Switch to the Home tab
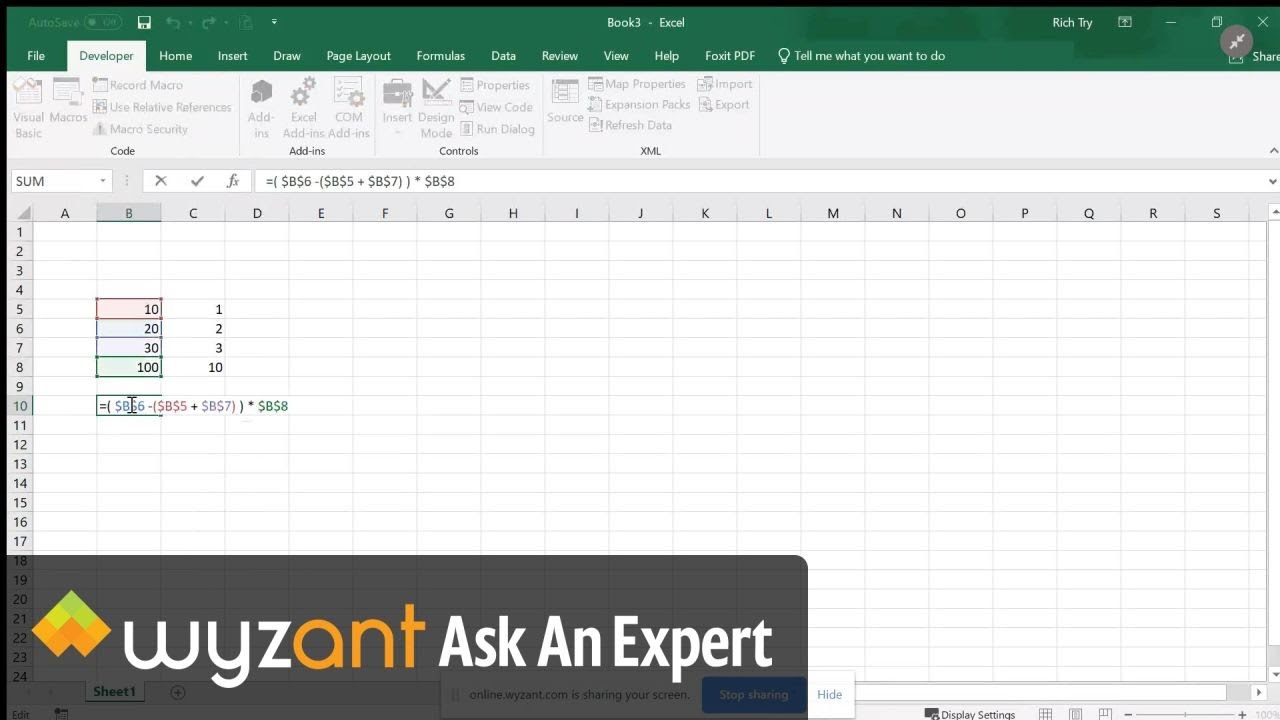 tap(175, 56)
